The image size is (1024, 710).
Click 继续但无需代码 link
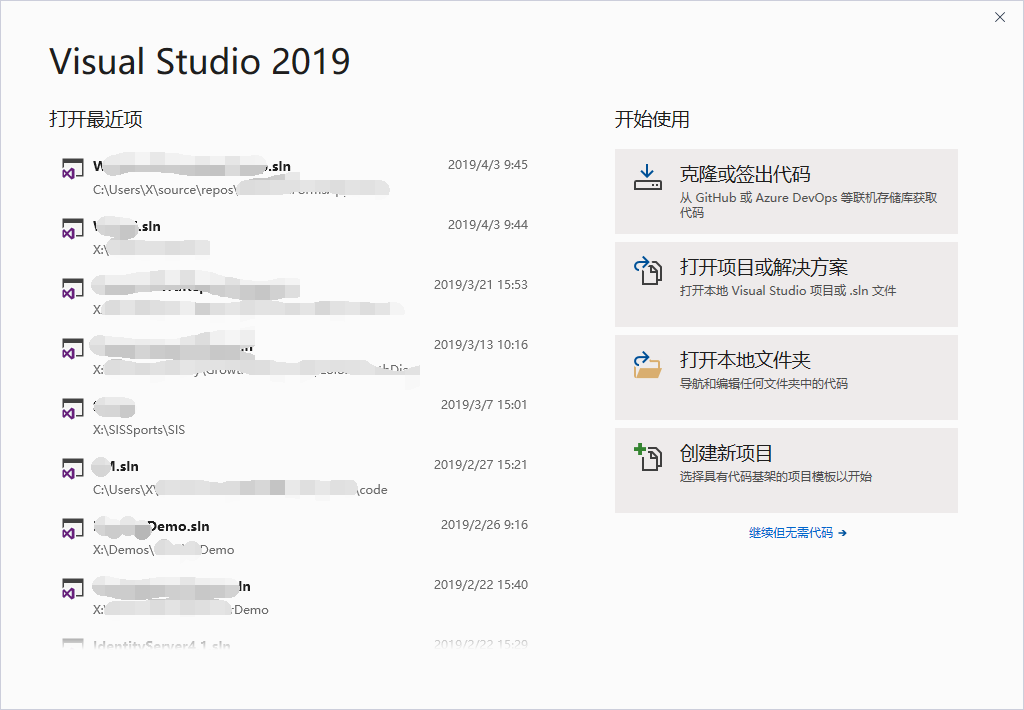pyautogui.click(x=797, y=533)
